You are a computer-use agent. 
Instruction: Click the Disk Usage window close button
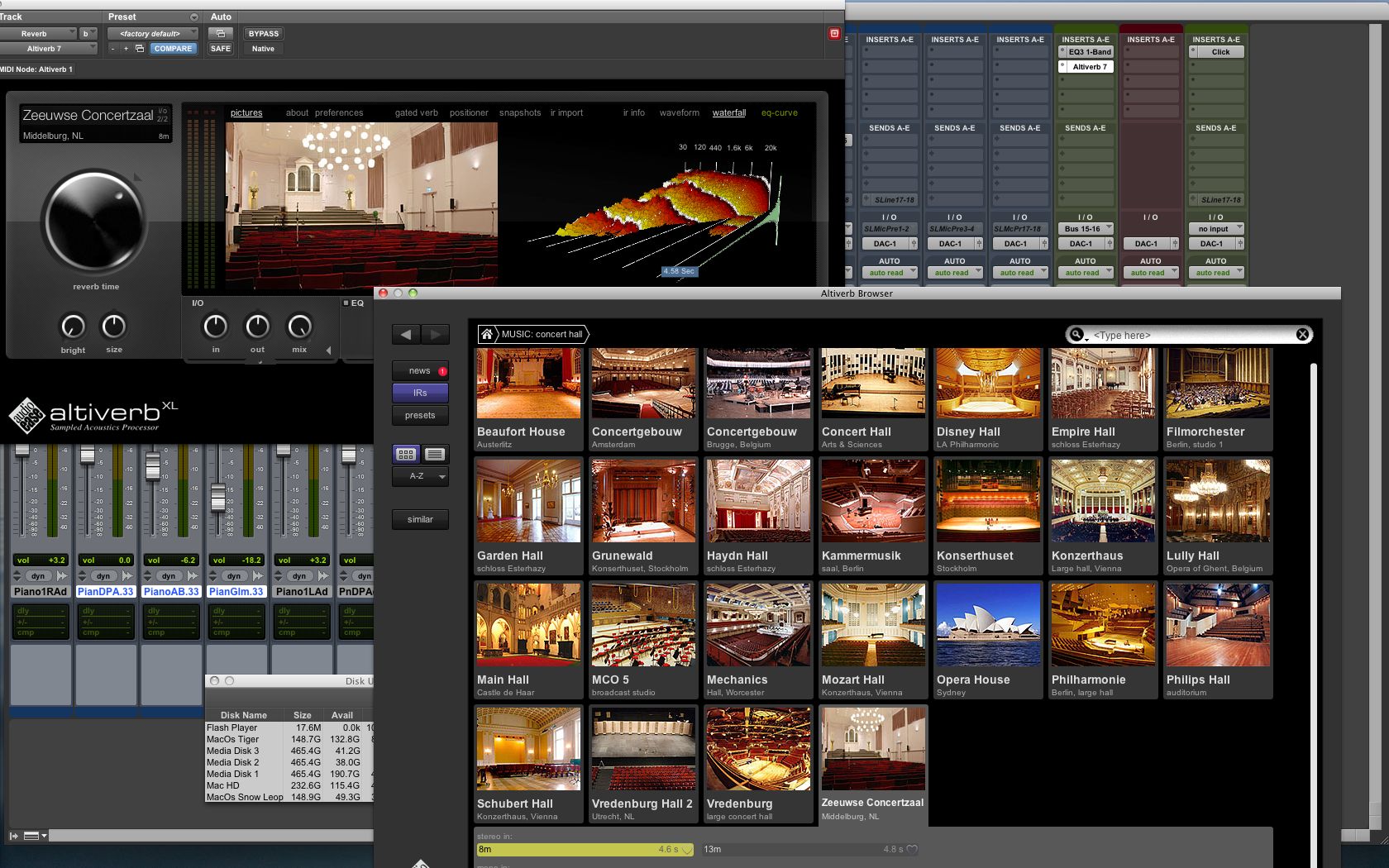(x=214, y=681)
